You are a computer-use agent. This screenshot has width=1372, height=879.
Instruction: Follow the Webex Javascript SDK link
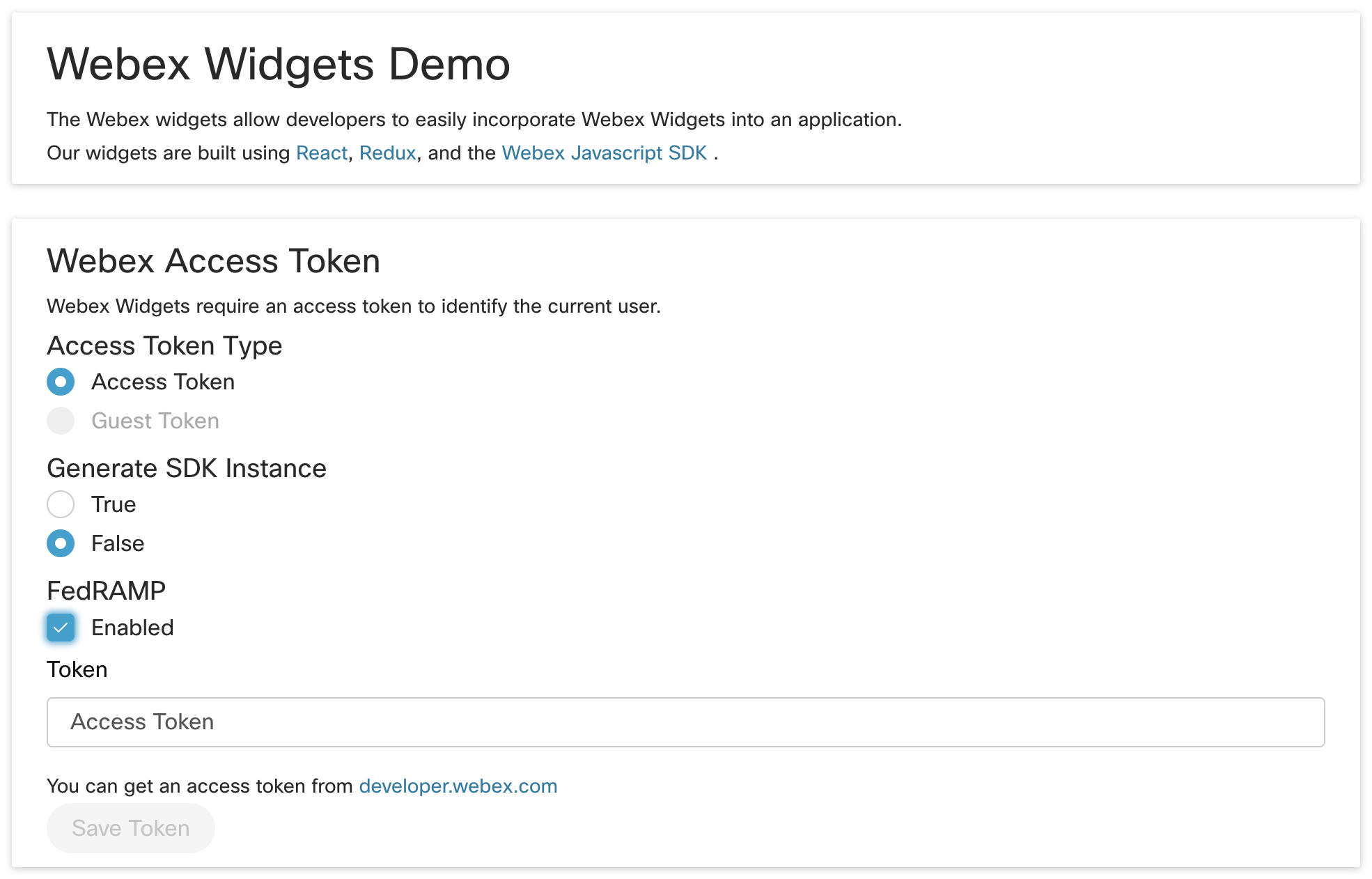(x=604, y=153)
